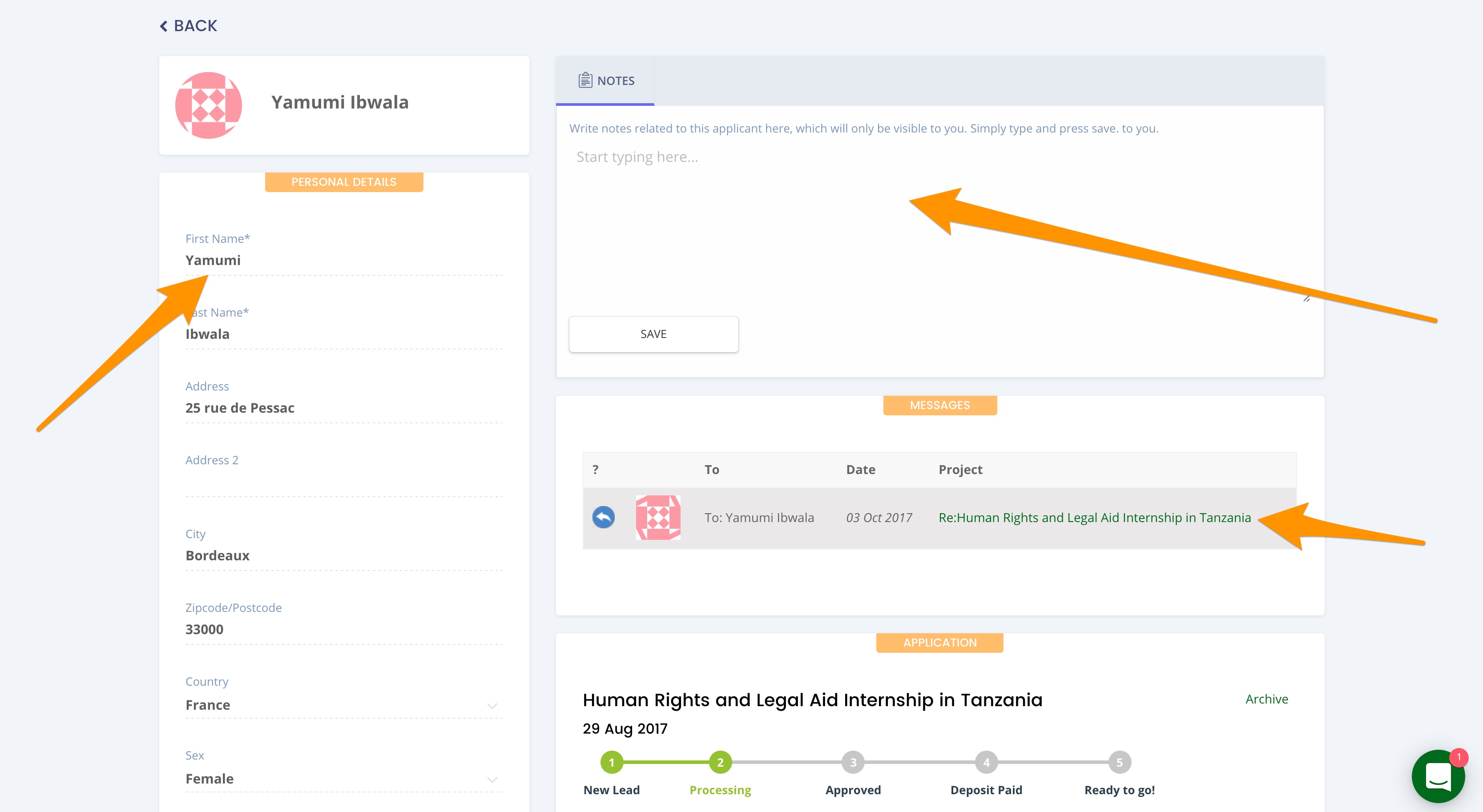Click the back arrow chevron icon

click(164, 27)
